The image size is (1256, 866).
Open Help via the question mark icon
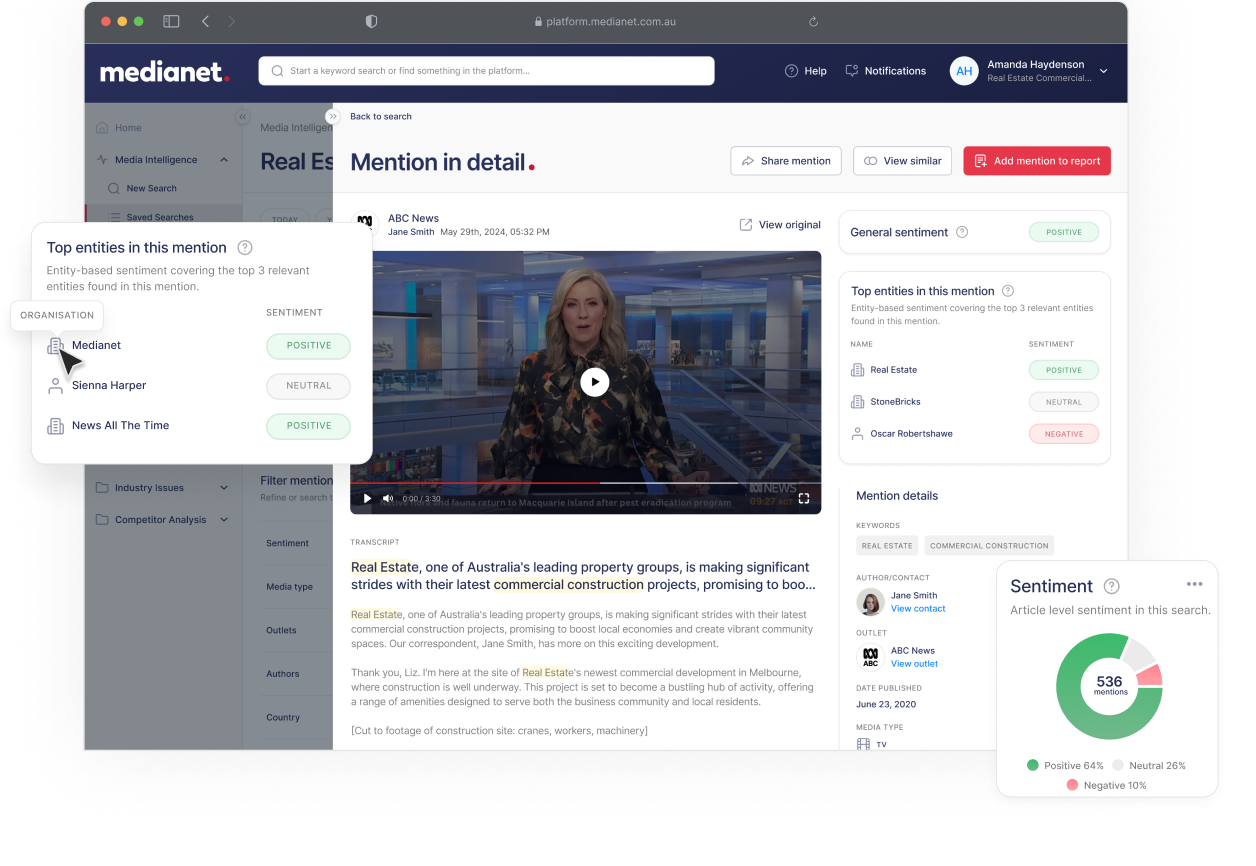pyautogui.click(x=789, y=71)
